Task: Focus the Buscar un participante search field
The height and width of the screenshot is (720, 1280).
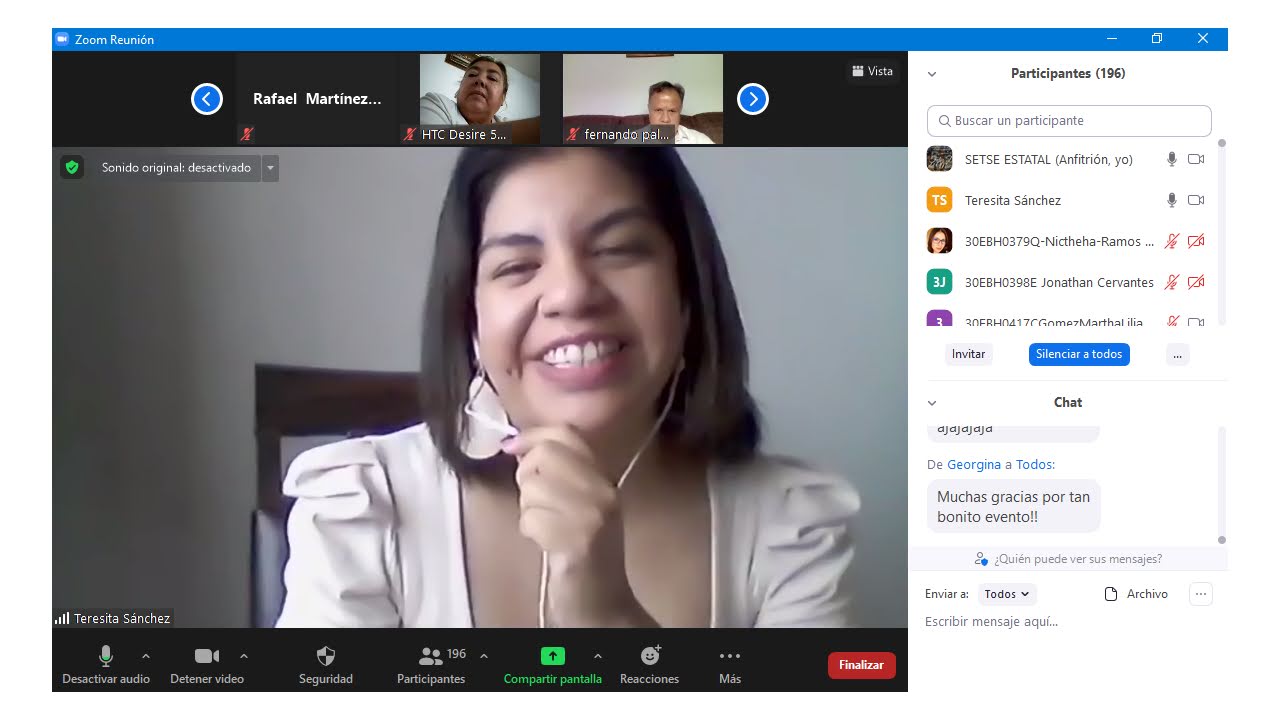Action: coord(1069,120)
